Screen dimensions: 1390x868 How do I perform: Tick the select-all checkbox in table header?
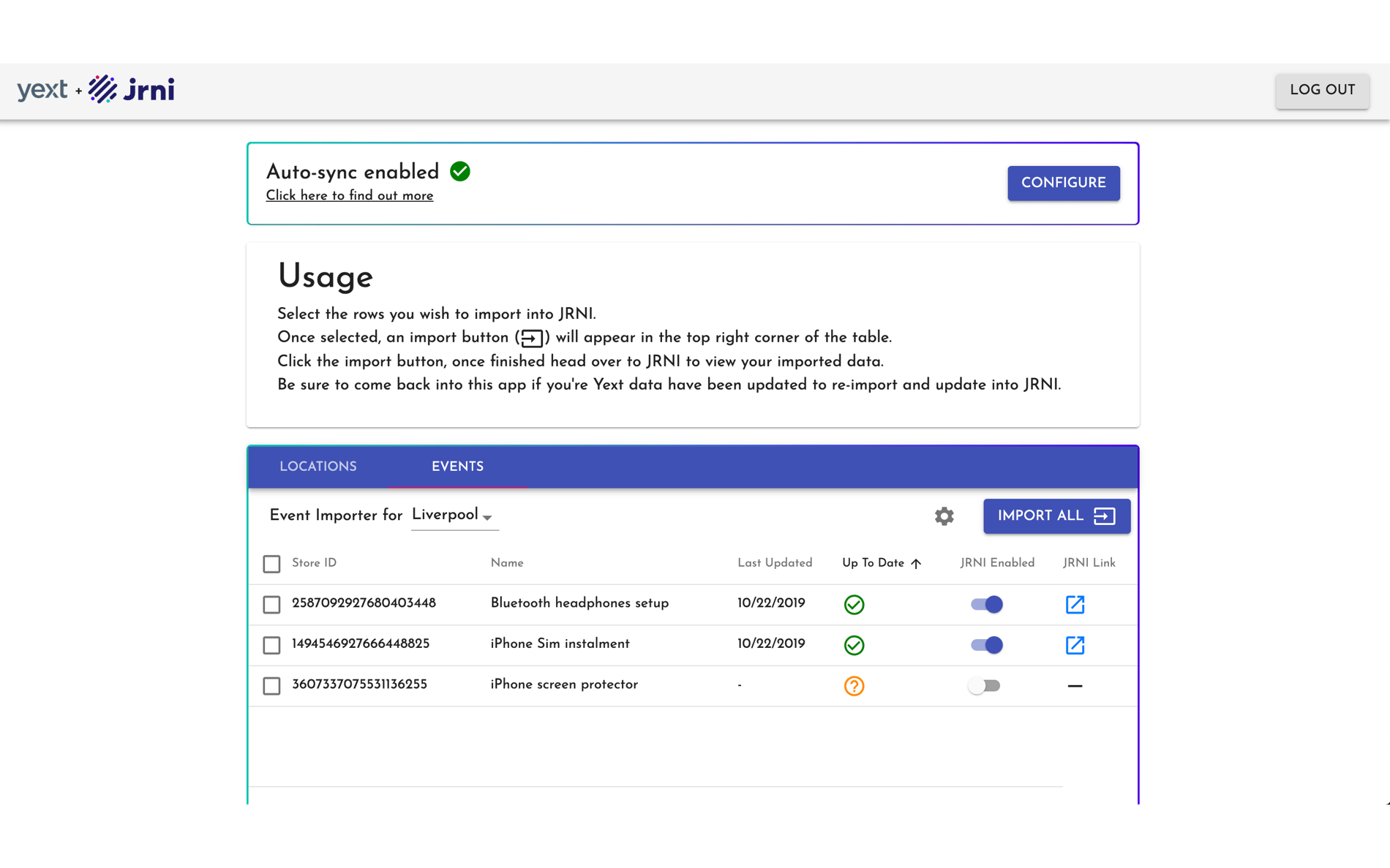coord(271,564)
